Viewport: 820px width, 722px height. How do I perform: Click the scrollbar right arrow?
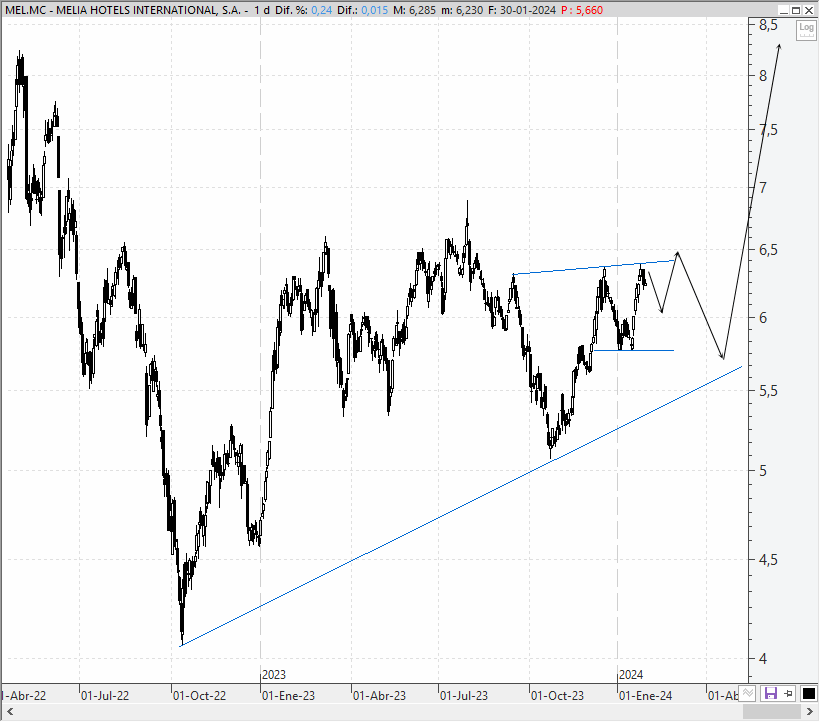(811, 712)
